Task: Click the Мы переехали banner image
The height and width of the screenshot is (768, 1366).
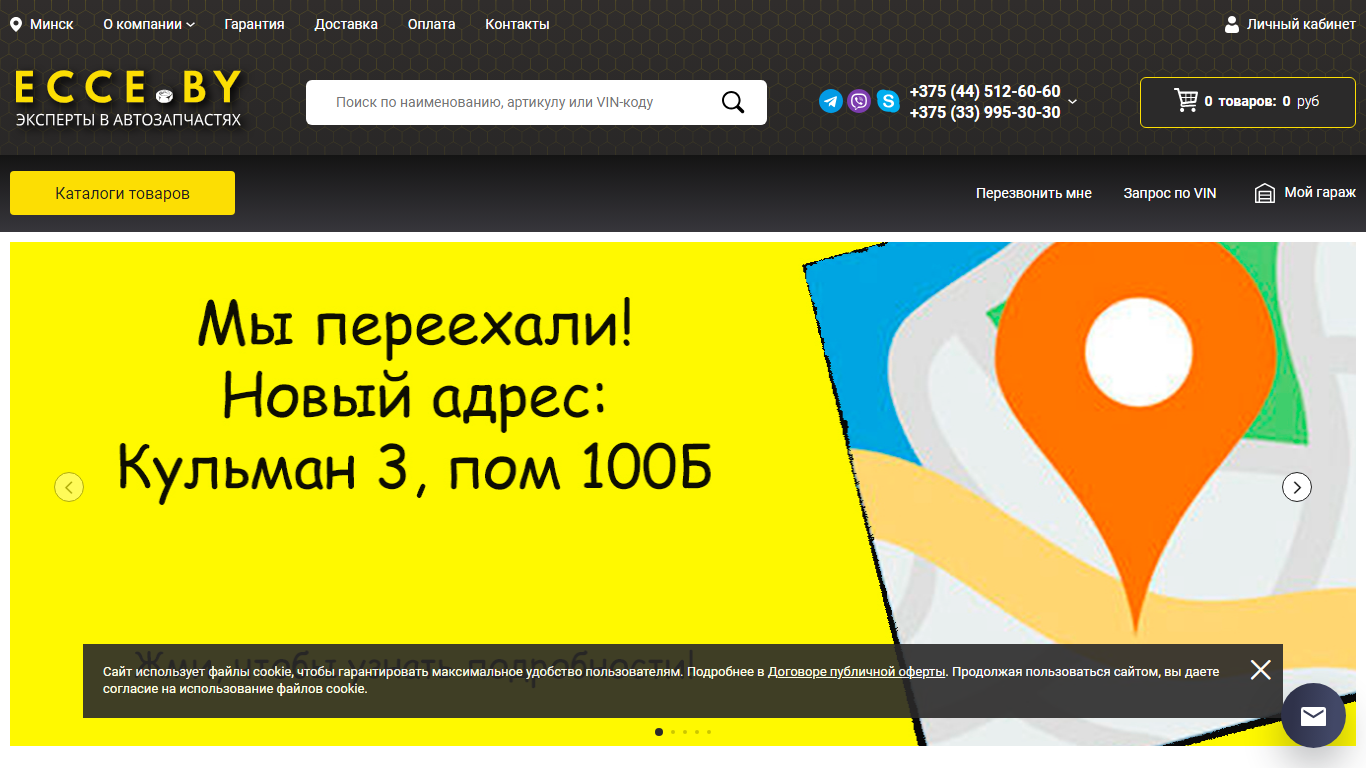Action: [683, 494]
